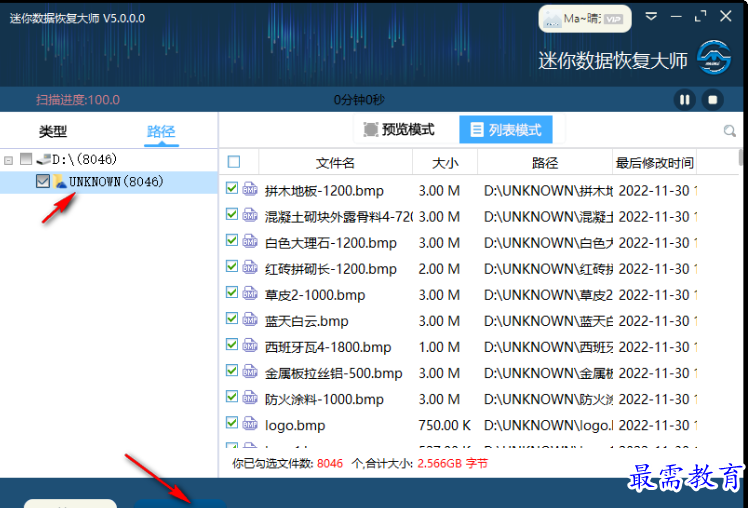Switch to 列表模式 list mode

pyautogui.click(x=506, y=129)
